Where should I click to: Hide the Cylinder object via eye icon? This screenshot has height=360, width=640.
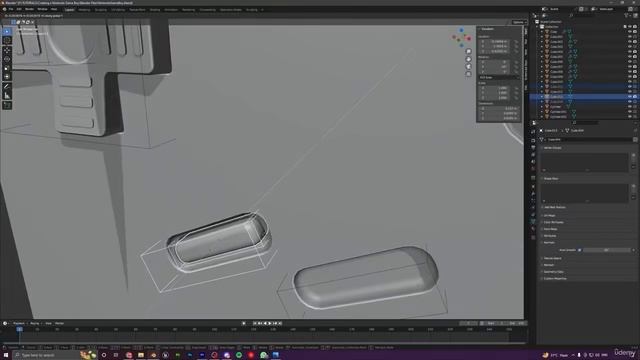[630, 107]
